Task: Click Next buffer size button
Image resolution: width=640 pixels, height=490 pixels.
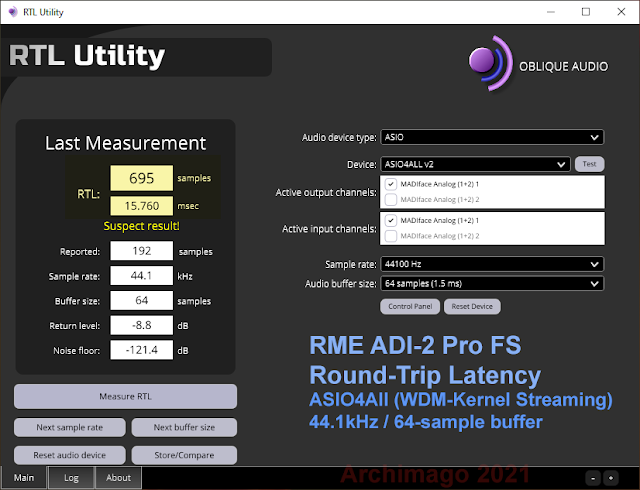Action: 184,428
